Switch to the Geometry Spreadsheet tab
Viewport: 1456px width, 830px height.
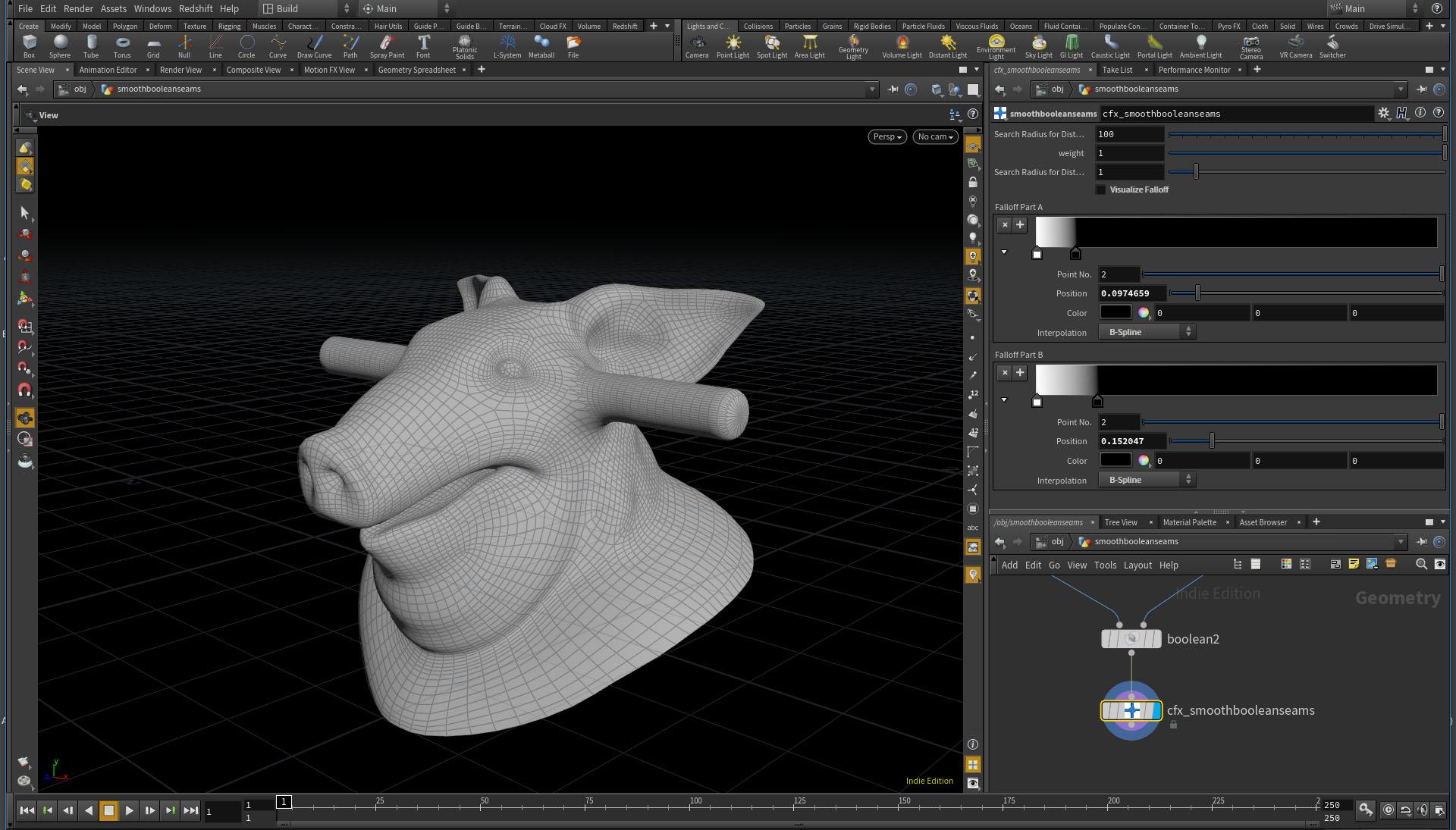pos(416,70)
